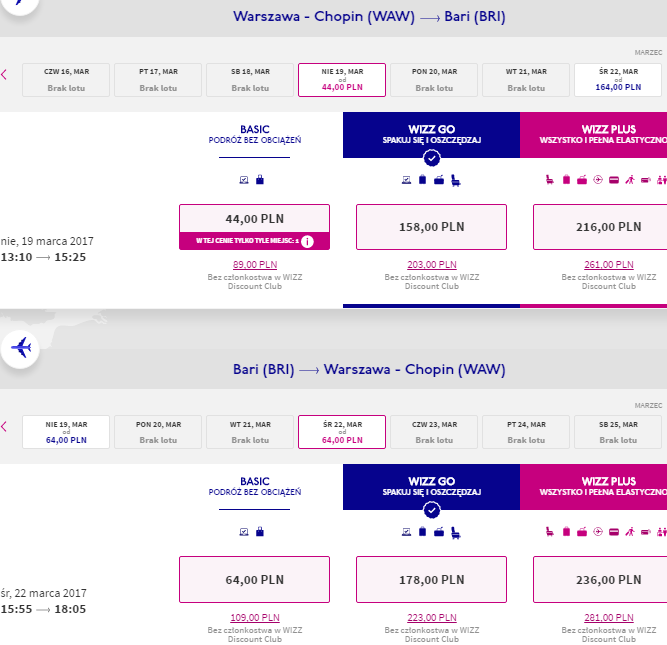This screenshot has width=667, height=645.
Task: Click return WIZZ PLUS seat icon
Action: coord(550,531)
